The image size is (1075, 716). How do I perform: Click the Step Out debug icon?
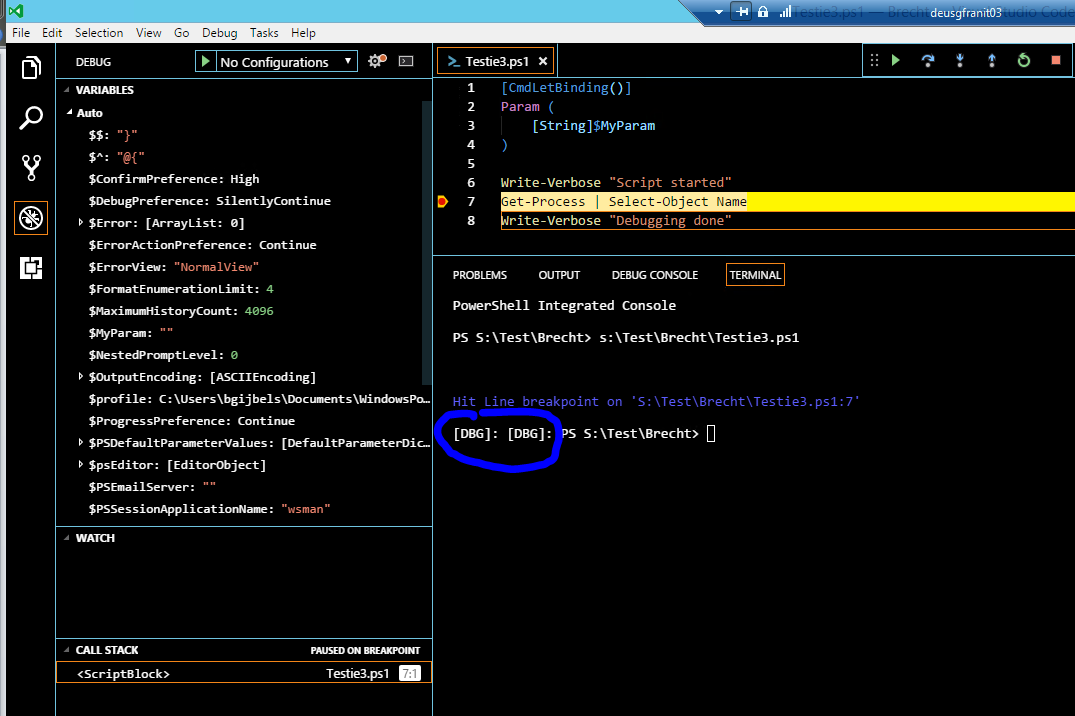pyautogui.click(x=992, y=60)
